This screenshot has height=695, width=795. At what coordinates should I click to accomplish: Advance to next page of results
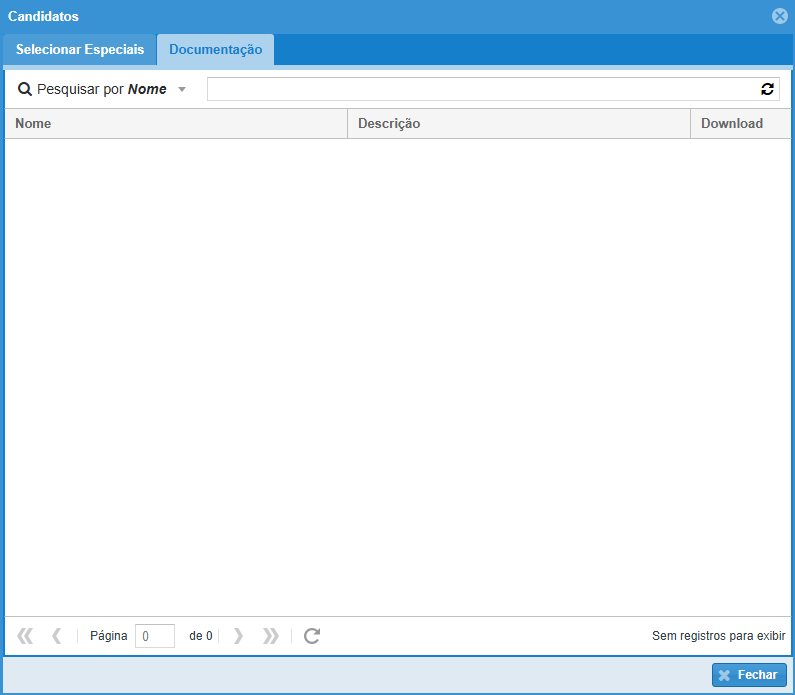(x=238, y=636)
